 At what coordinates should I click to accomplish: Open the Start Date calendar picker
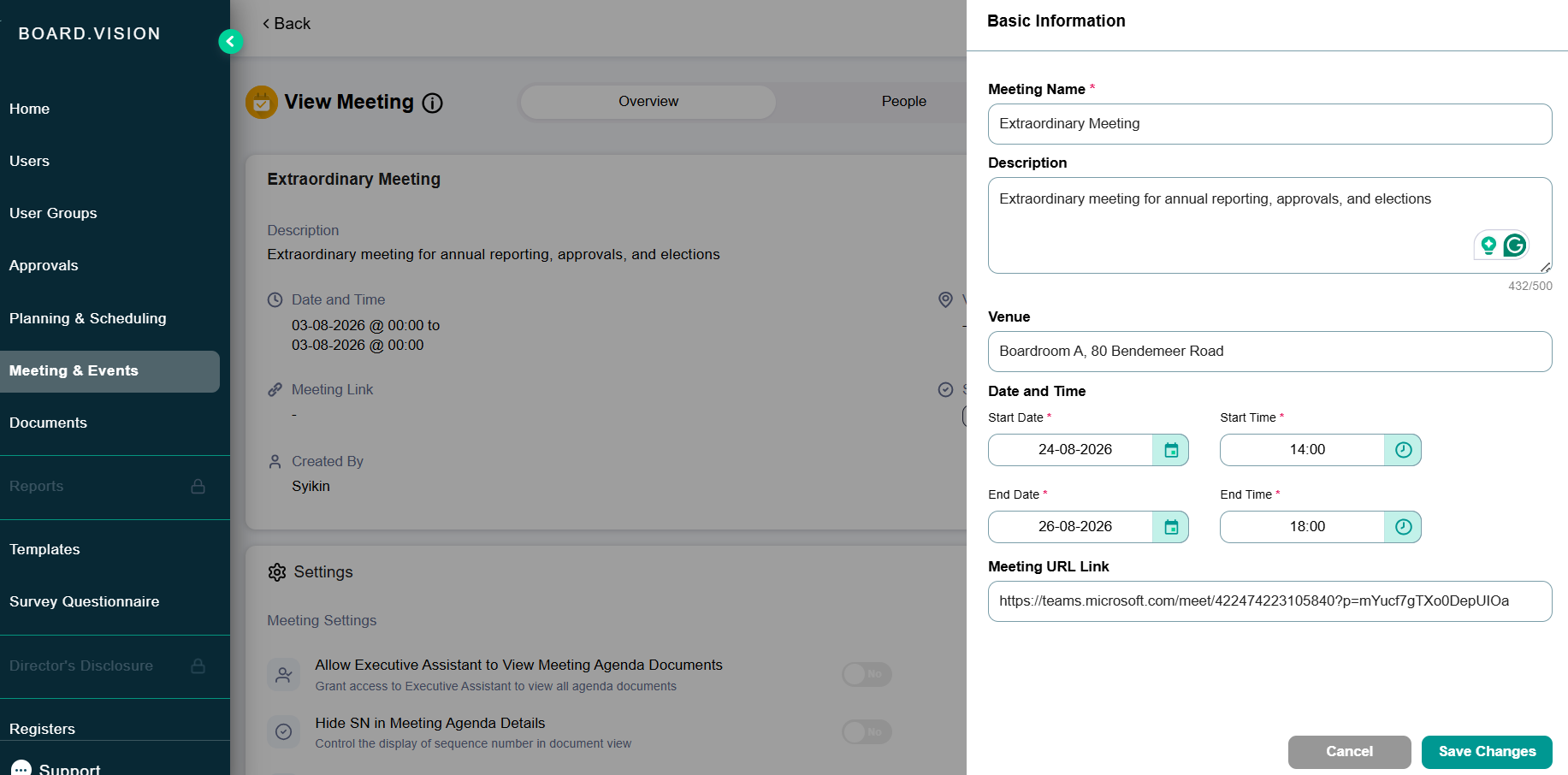1170,450
